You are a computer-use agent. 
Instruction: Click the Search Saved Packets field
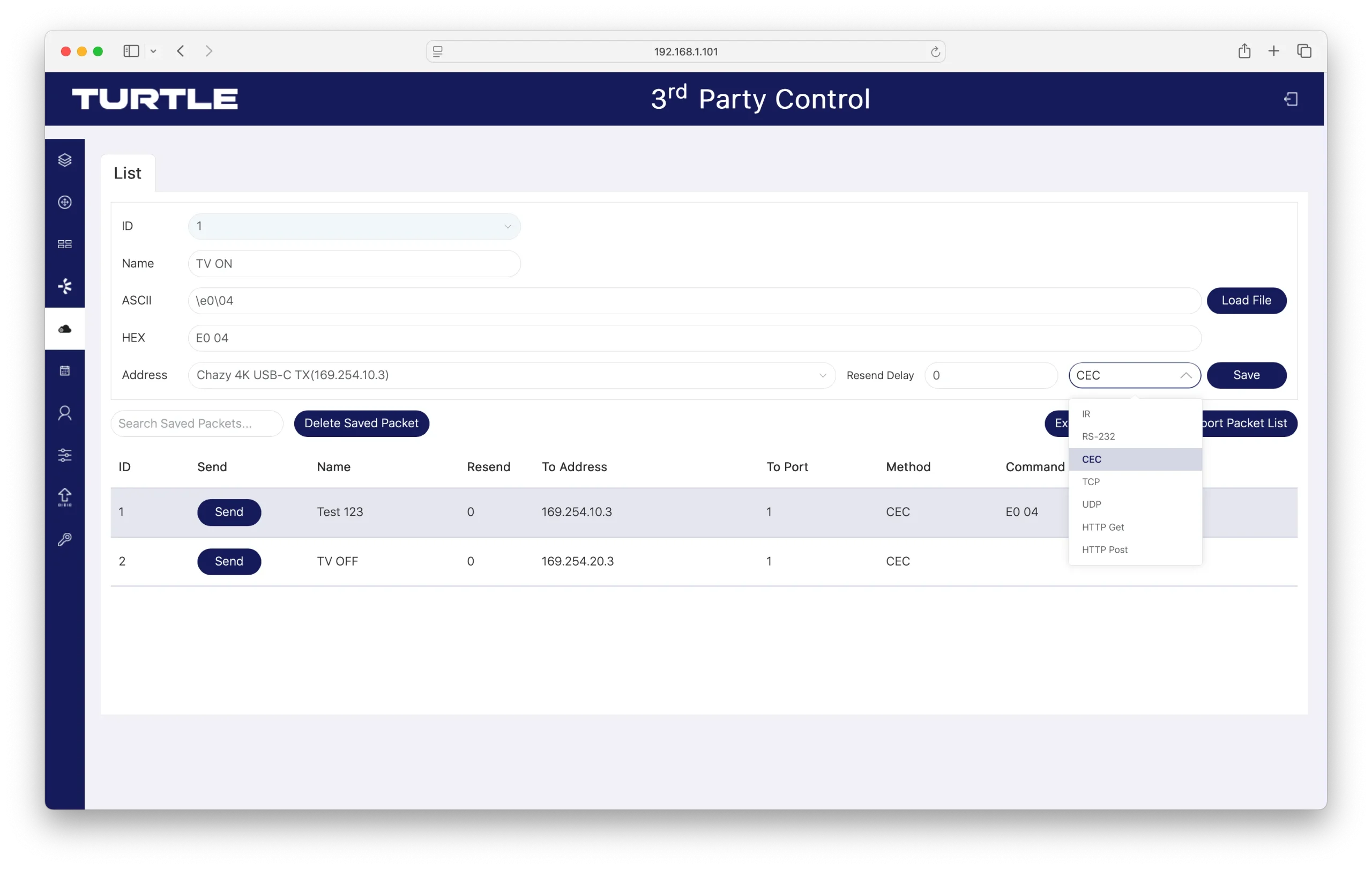coord(197,424)
